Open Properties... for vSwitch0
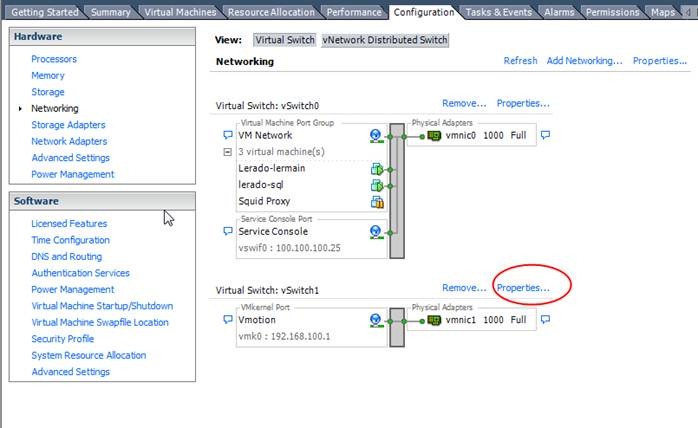698x428 pixels. pos(523,103)
